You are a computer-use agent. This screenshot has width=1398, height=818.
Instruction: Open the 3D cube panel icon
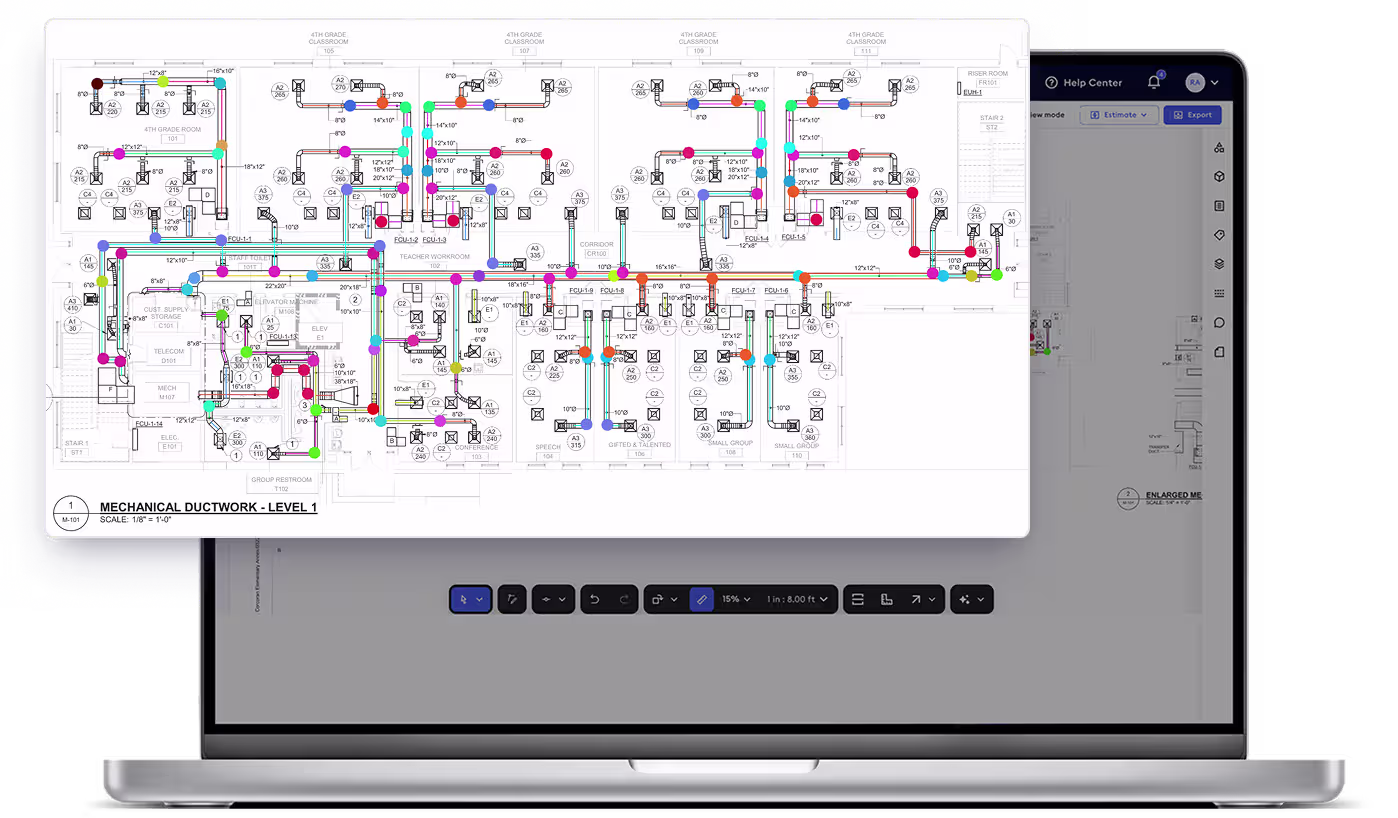1219,177
